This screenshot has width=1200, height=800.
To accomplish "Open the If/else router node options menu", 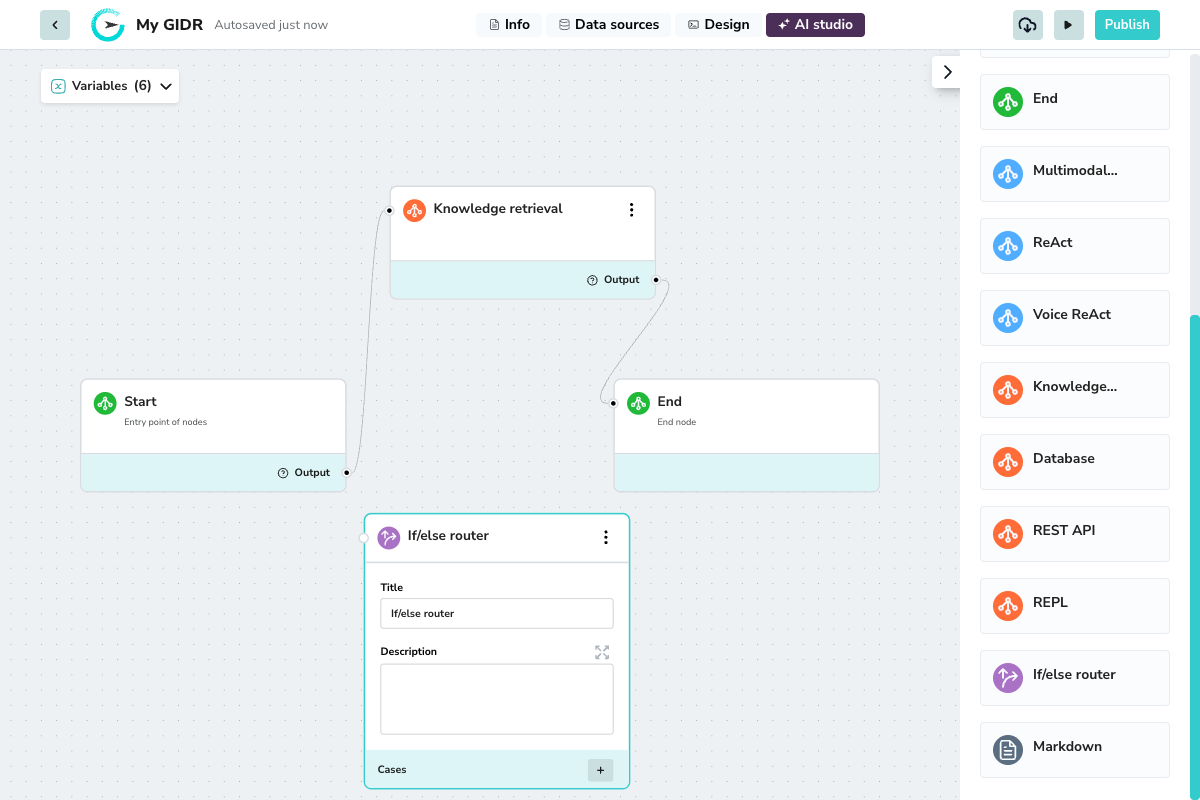I will coord(605,537).
